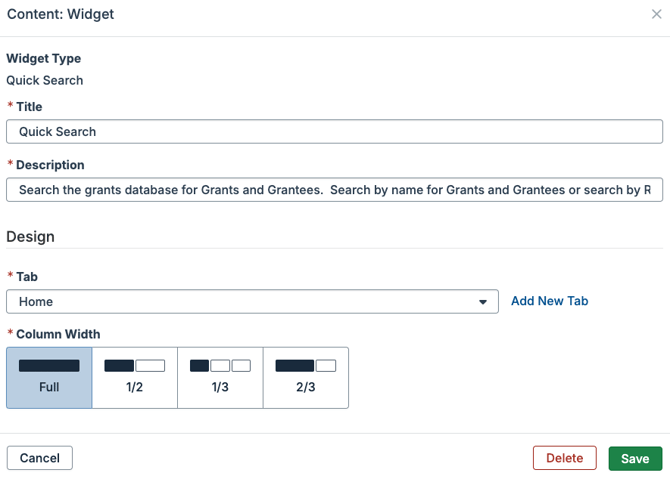
Task: Pick the "1/3" column width label
Action: [220, 387]
